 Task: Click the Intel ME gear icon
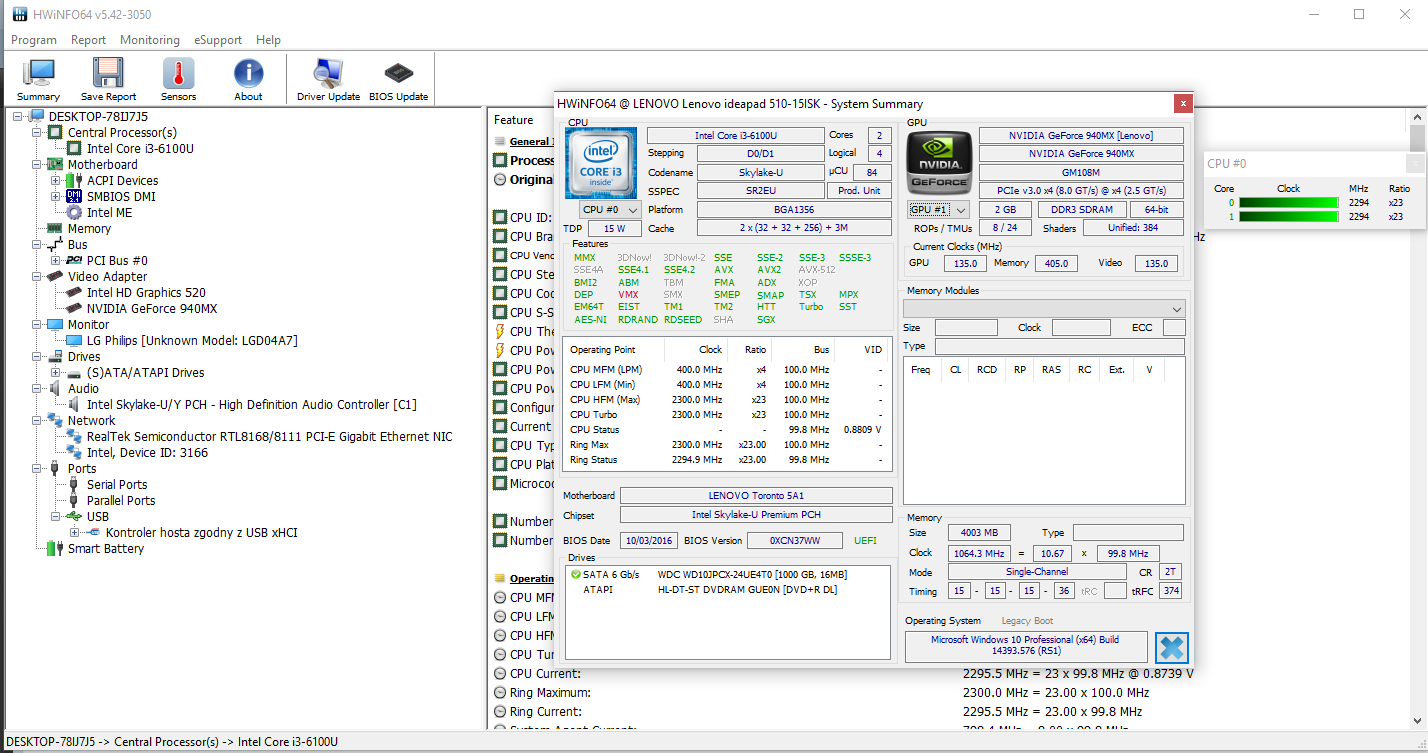pyautogui.click(x=74, y=213)
